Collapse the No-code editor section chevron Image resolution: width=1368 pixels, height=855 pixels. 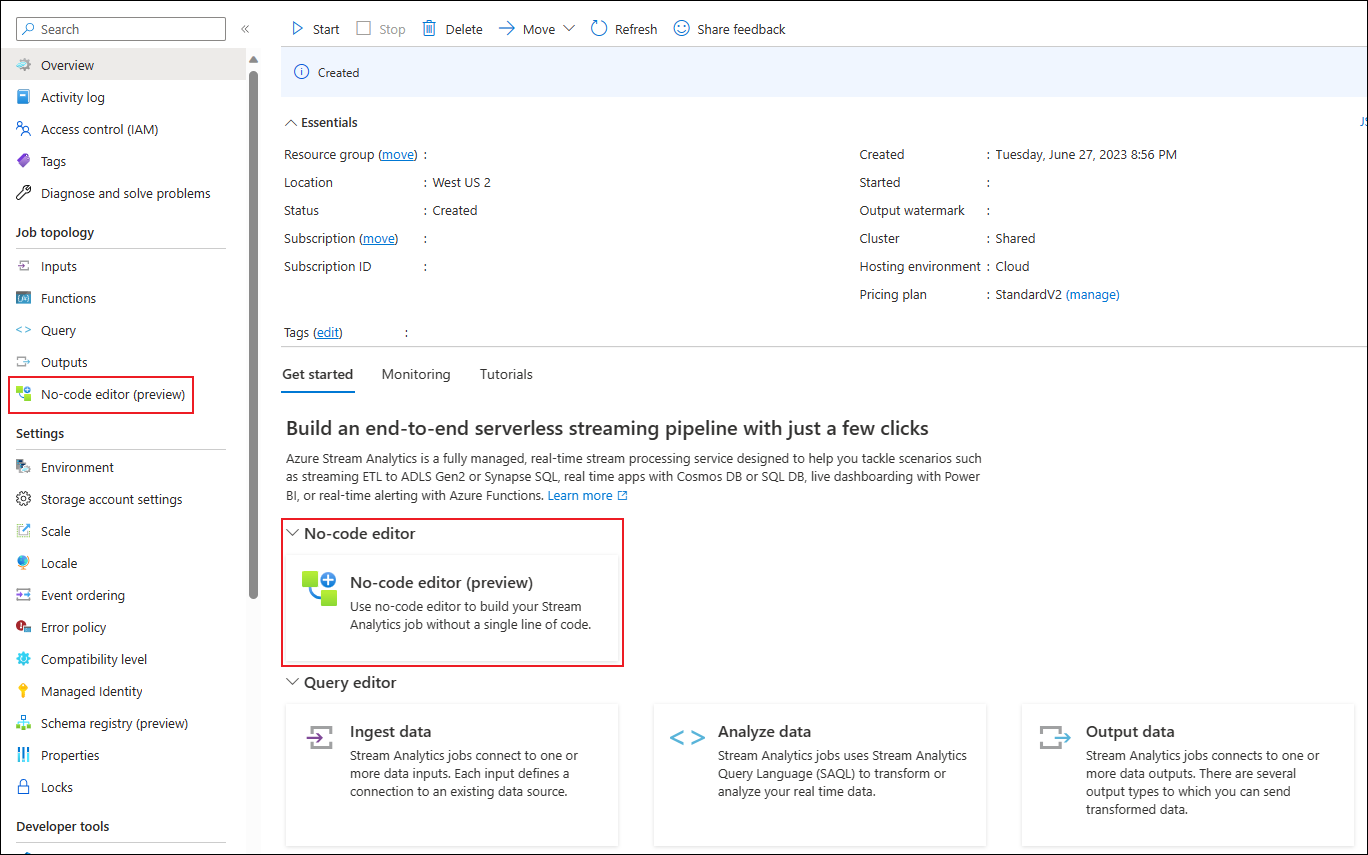[x=293, y=533]
